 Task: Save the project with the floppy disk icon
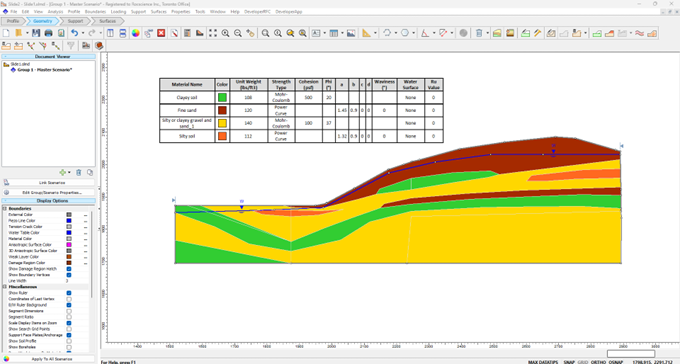(36, 33)
